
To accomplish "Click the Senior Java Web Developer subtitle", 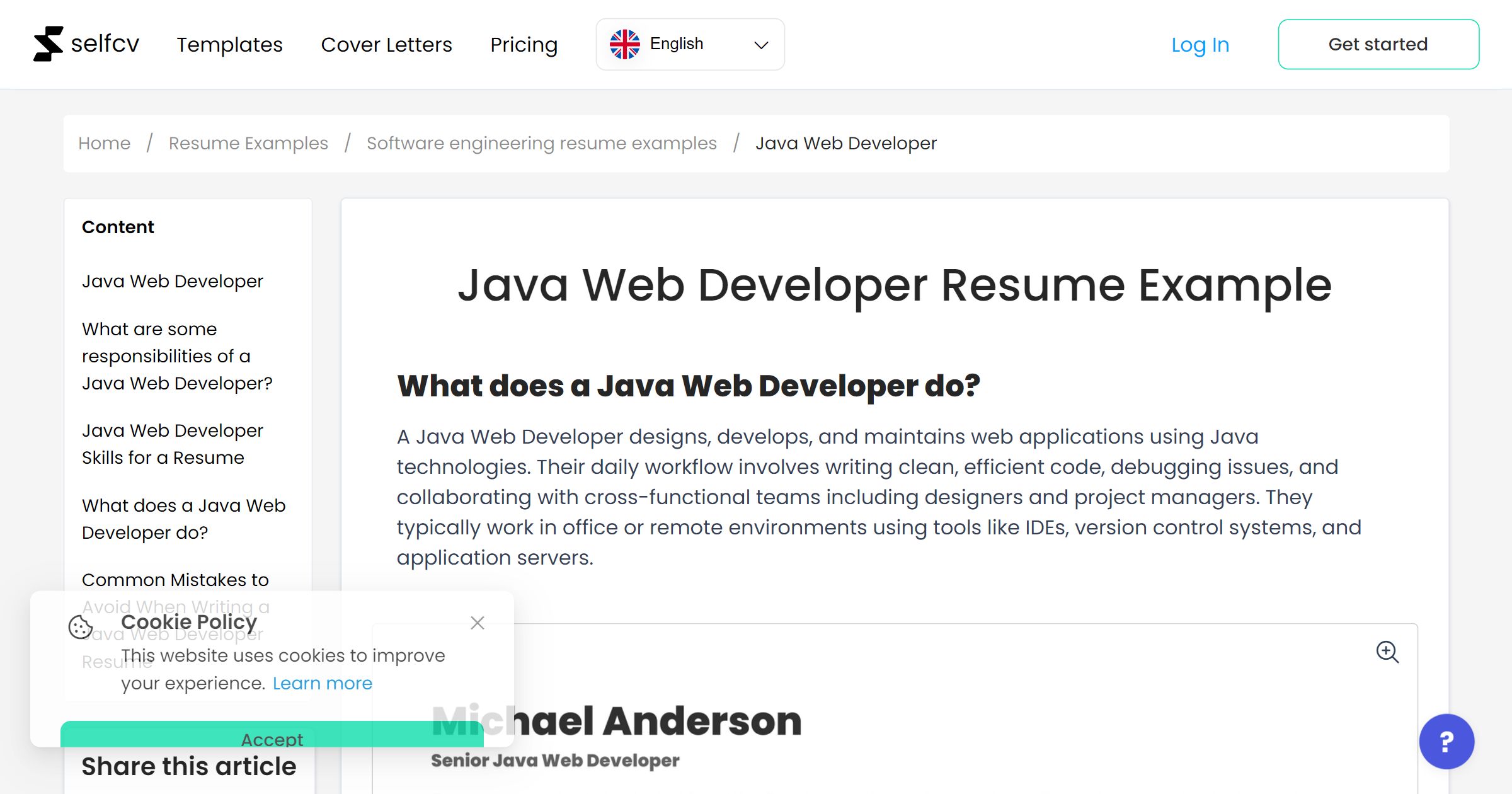I will 555,761.
